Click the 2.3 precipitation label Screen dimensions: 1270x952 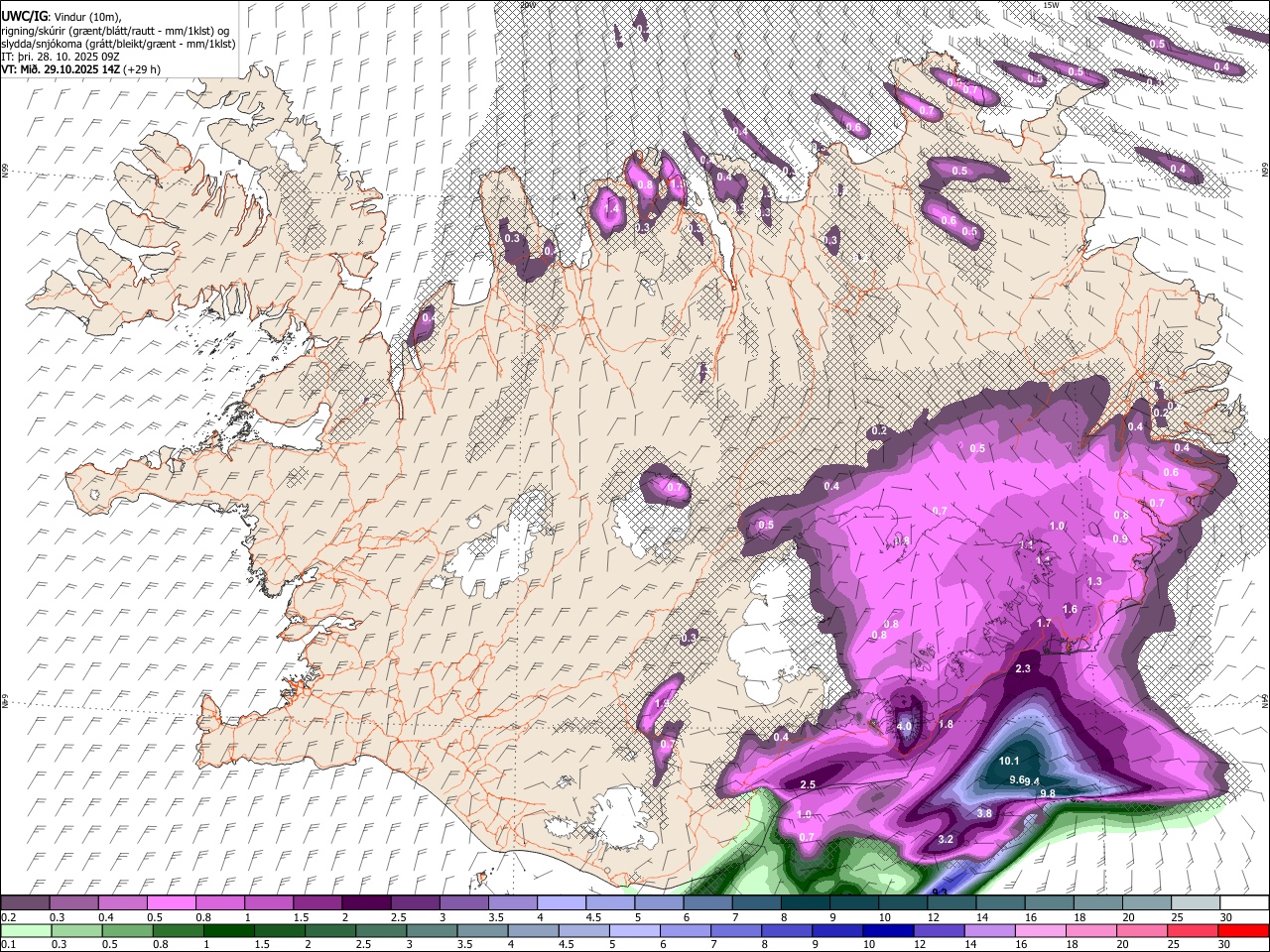coord(1024,668)
